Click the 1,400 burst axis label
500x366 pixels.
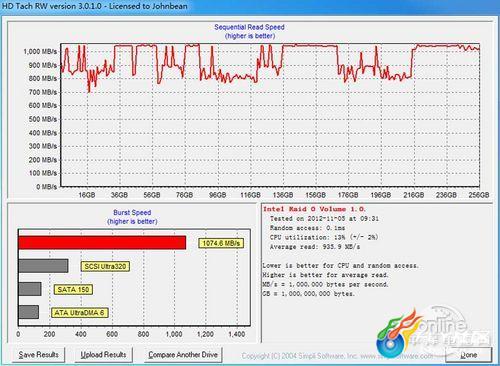[x=237, y=334]
